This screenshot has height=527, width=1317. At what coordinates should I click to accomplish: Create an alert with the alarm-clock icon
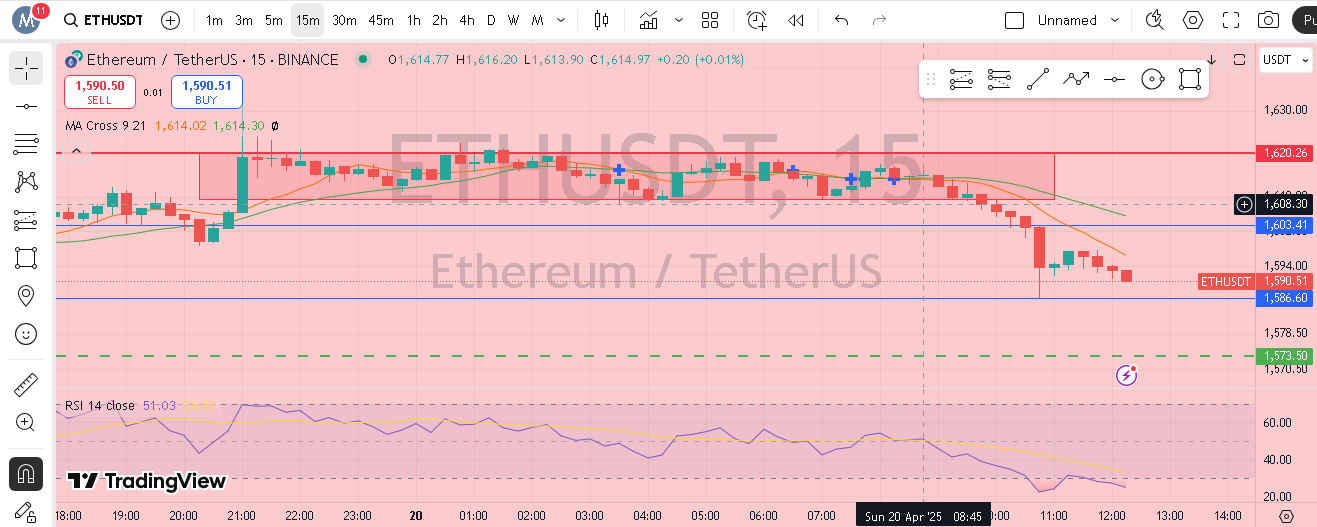tap(757, 20)
